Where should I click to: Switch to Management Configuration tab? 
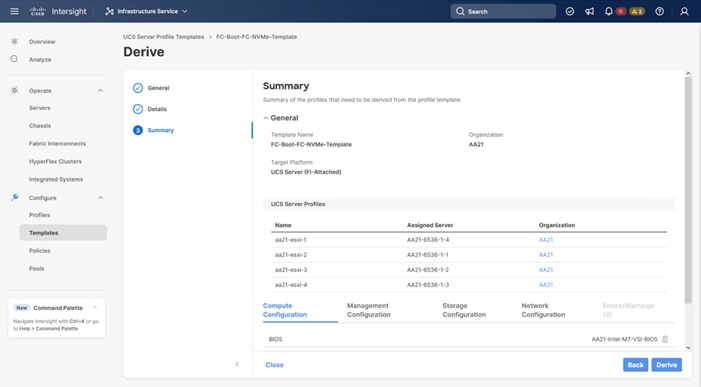(x=368, y=310)
